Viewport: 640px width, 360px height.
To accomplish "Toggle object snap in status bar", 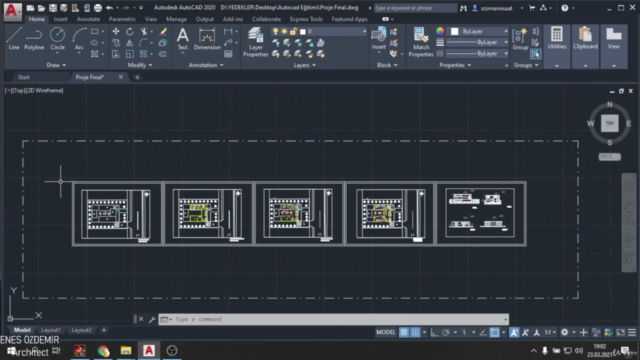I will (494, 332).
